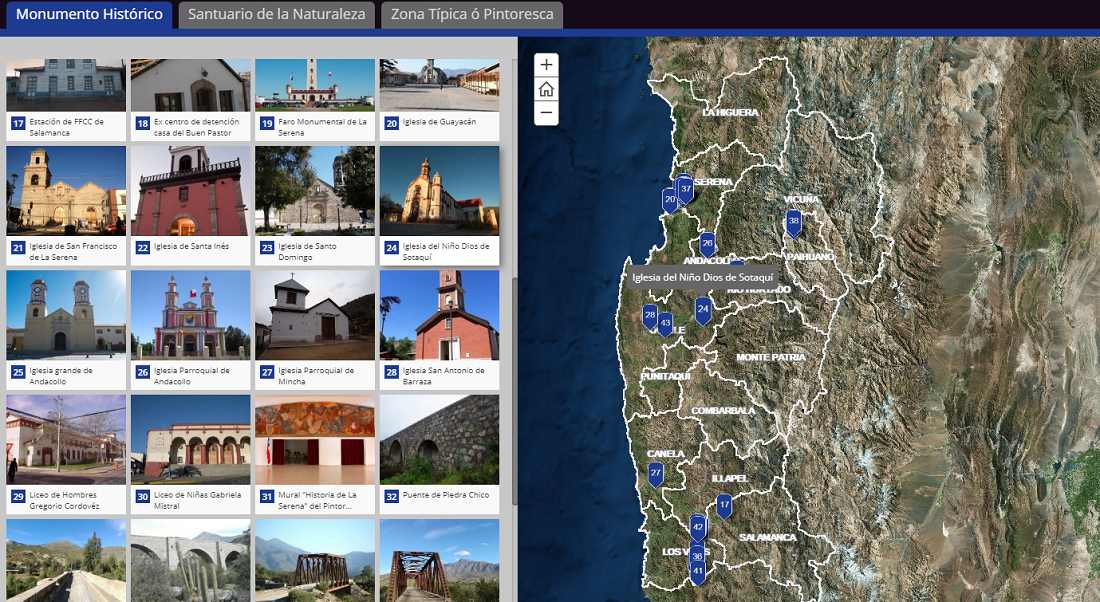This screenshot has height=602, width=1100.
Task: Select map marker 43 on the map
Action: (665, 324)
